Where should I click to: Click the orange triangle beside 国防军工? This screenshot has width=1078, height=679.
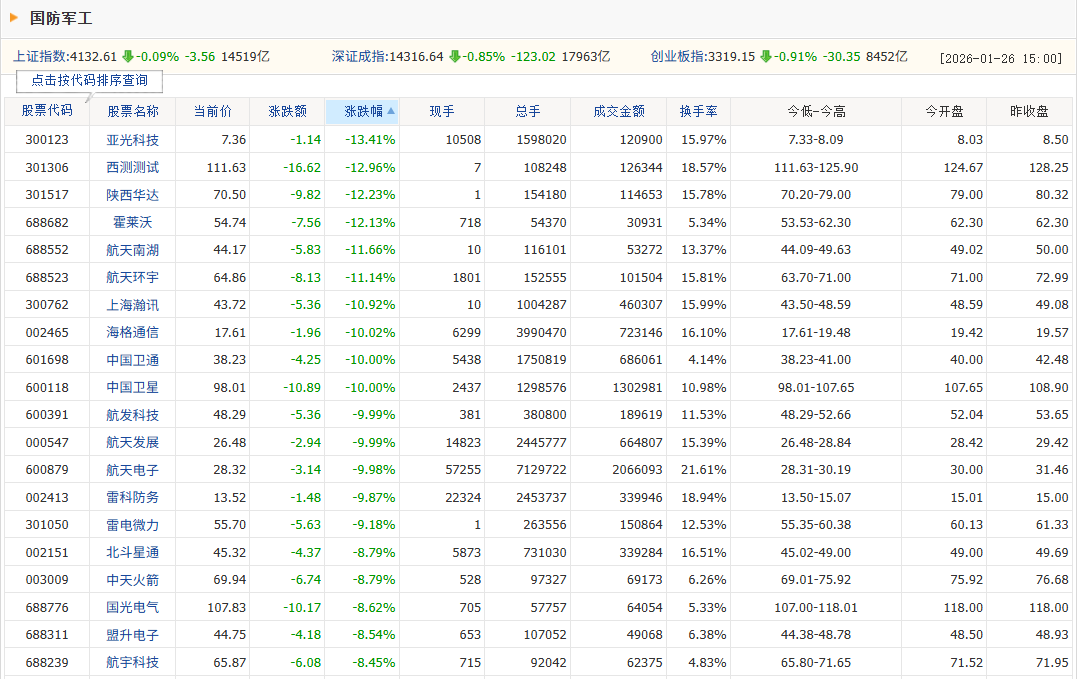coord(14,18)
